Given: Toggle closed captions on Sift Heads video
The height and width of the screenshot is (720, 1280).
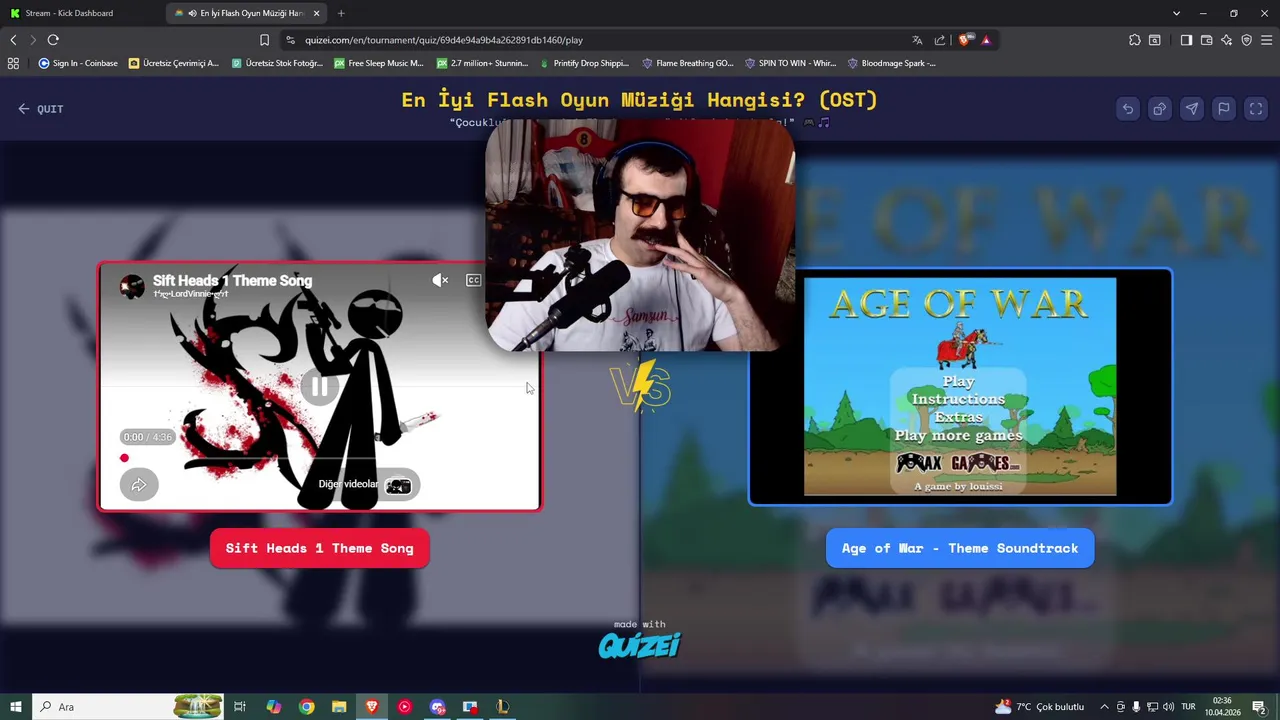Looking at the screenshot, I should click(x=474, y=280).
